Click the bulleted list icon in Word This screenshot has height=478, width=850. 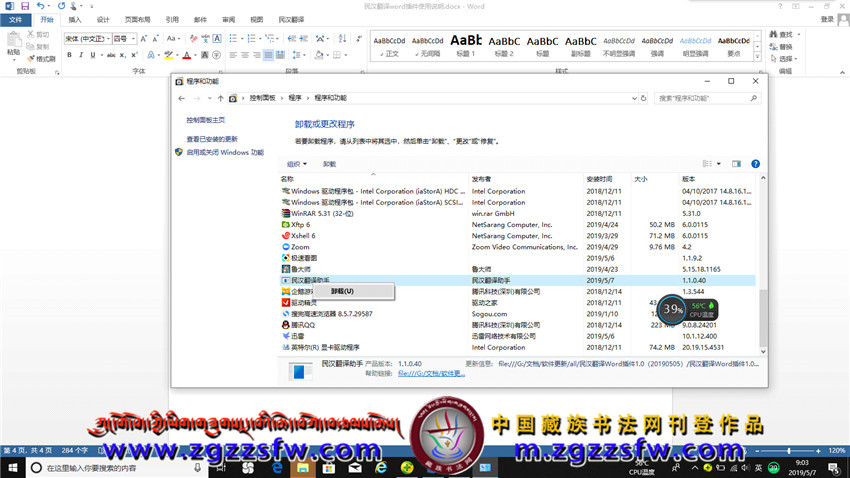pyautogui.click(x=233, y=38)
